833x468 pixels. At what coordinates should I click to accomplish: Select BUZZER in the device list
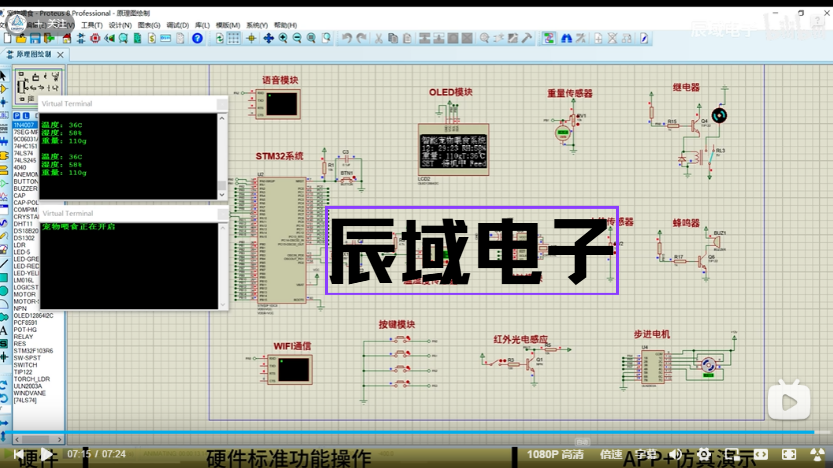(25, 189)
